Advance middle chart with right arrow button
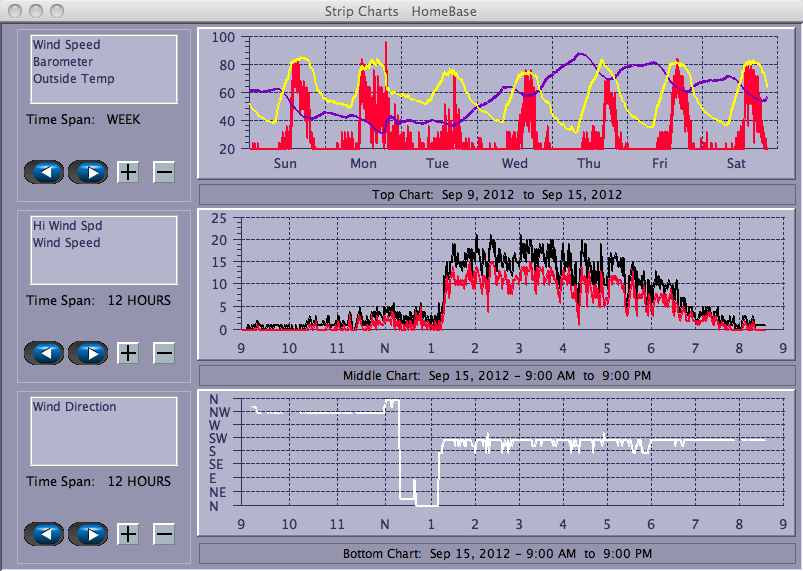 [88, 353]
